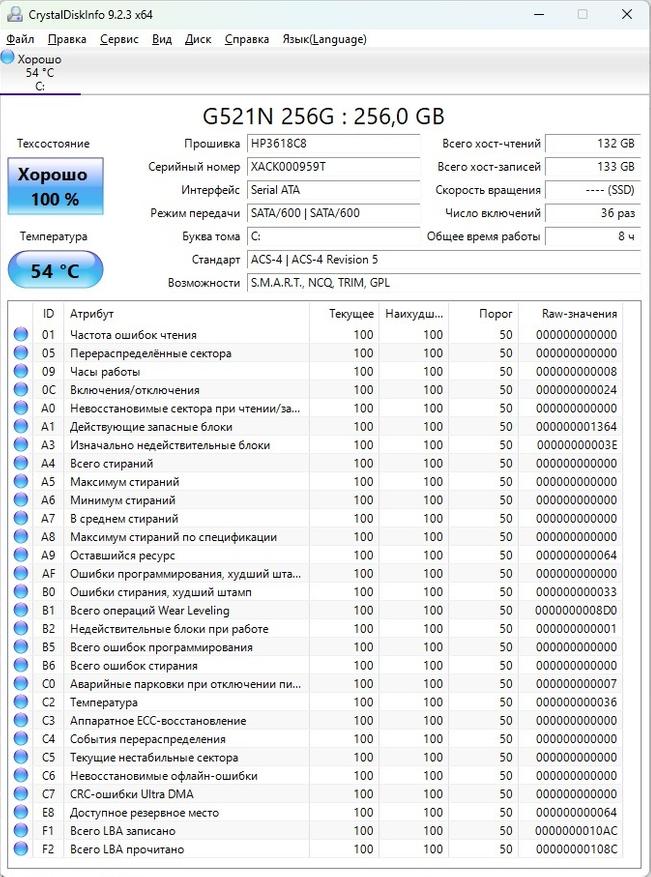Click the Прошивка field HP3618C8
The height and width of the screenshot is (877, 651).
tap(333, 143)
